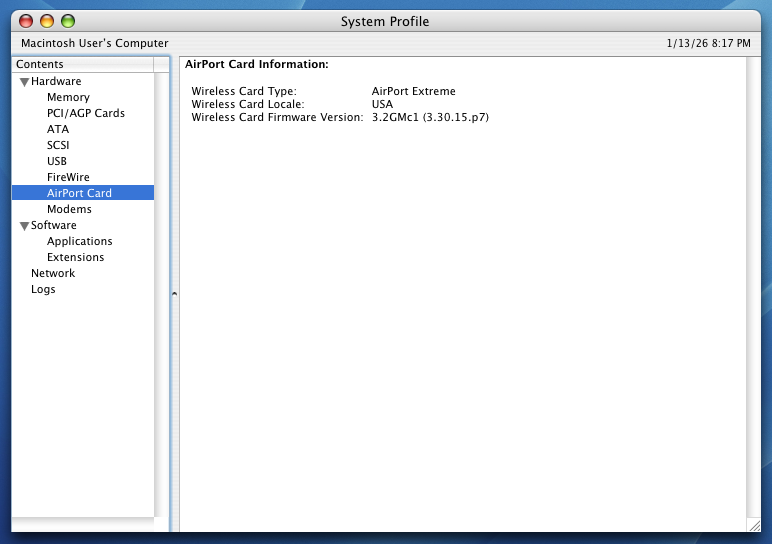The height and width of the screenshot is (544, 772).
Task: Click the details pane vertical scrollbar
Action: 753,288
